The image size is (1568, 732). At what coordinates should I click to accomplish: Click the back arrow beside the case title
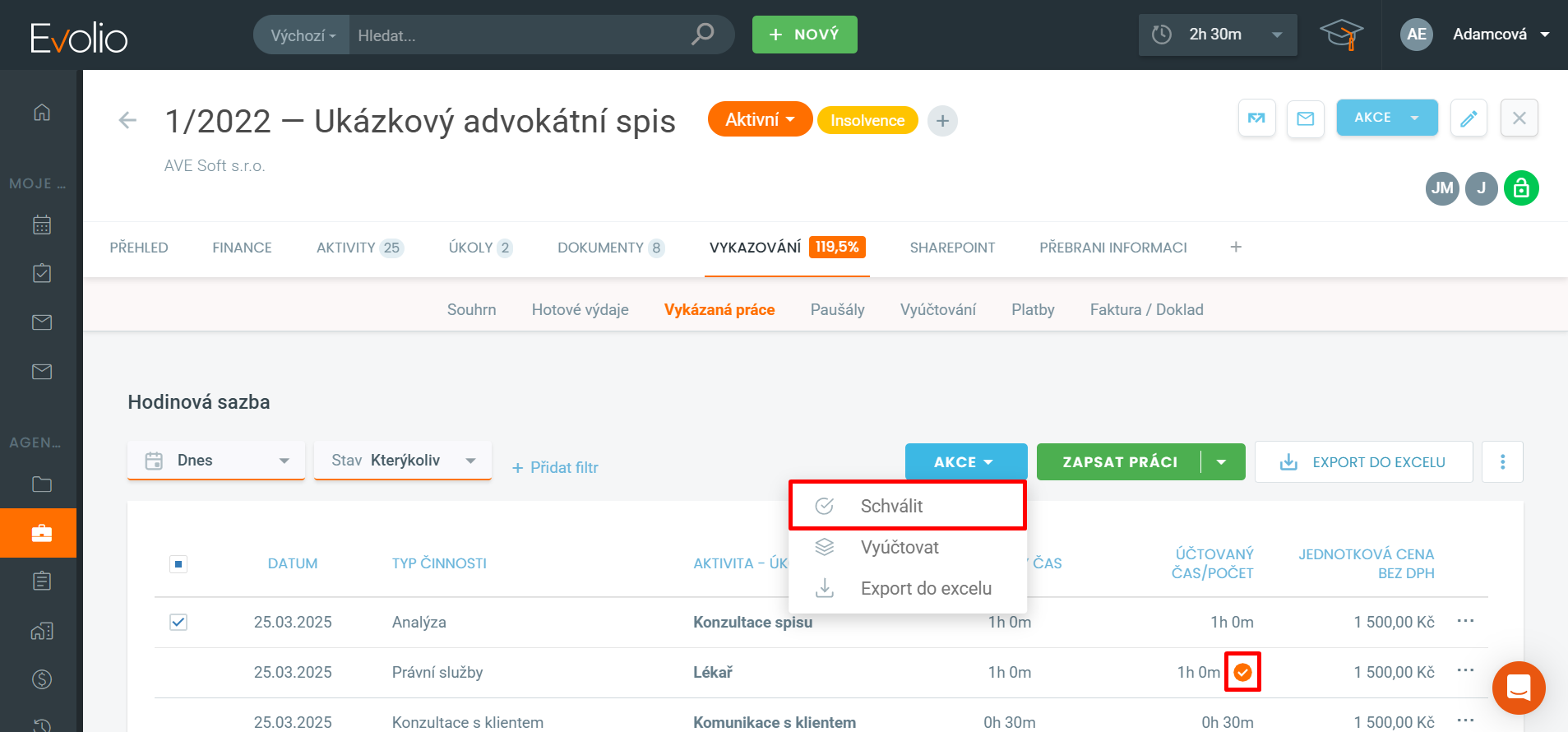click(x=127, y=121)
